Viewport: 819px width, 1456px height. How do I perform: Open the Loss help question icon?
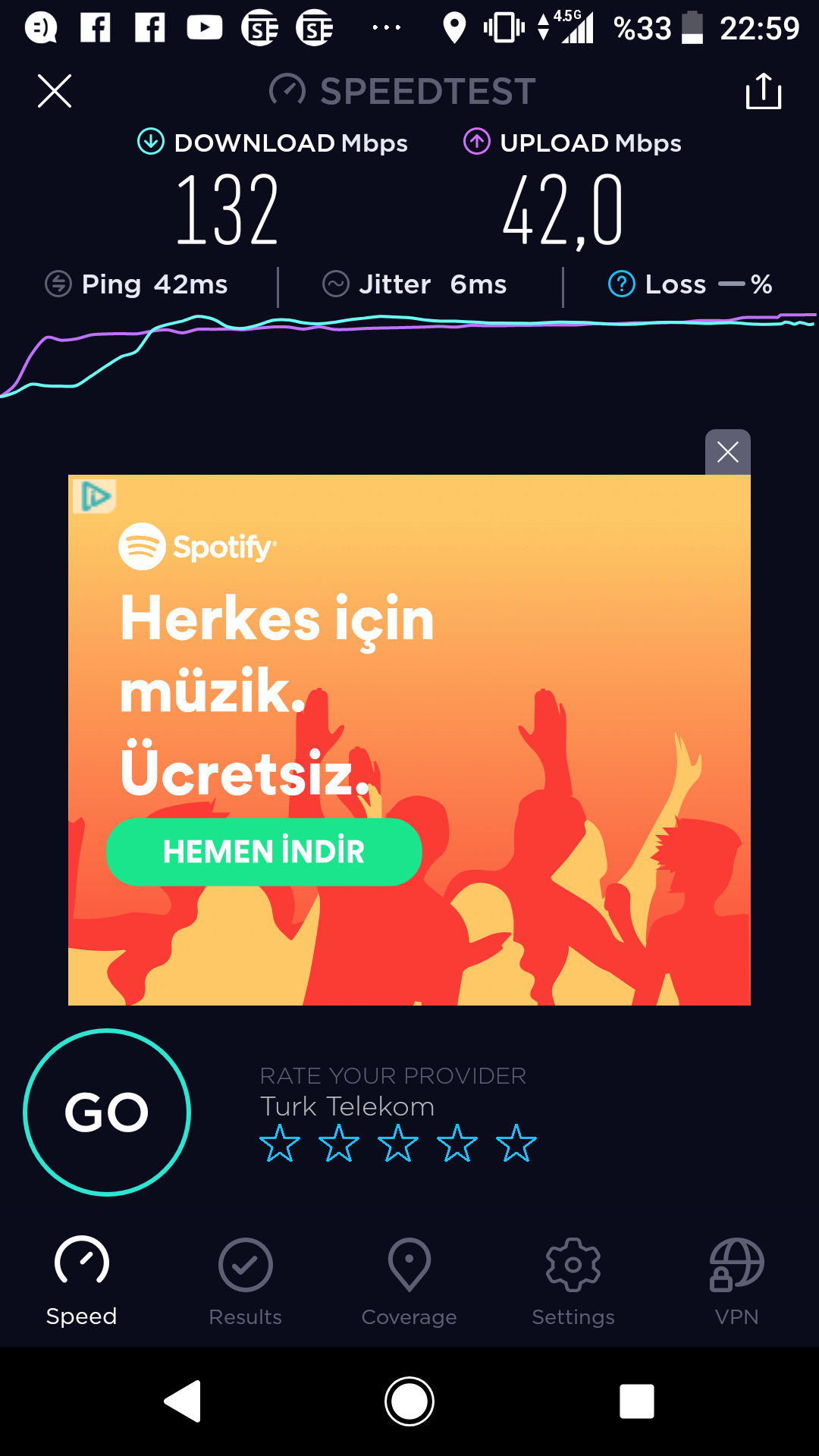(x=622, y=284)
